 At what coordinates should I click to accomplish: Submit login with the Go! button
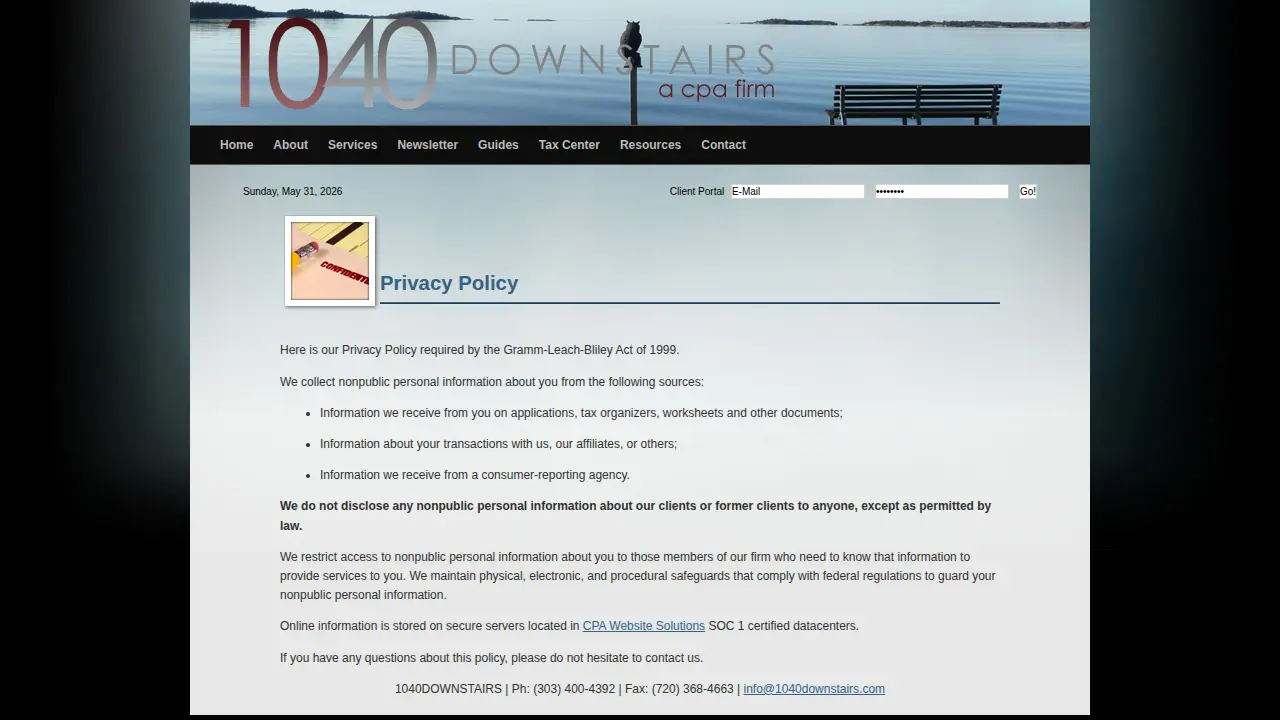tap(1027, 191)
